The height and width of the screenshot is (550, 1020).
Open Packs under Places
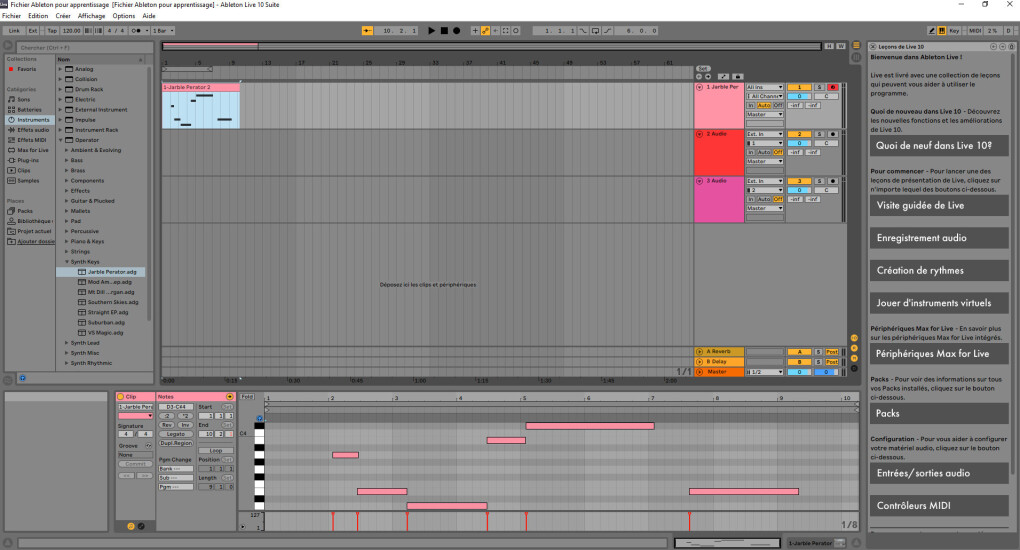coord(25,211)
